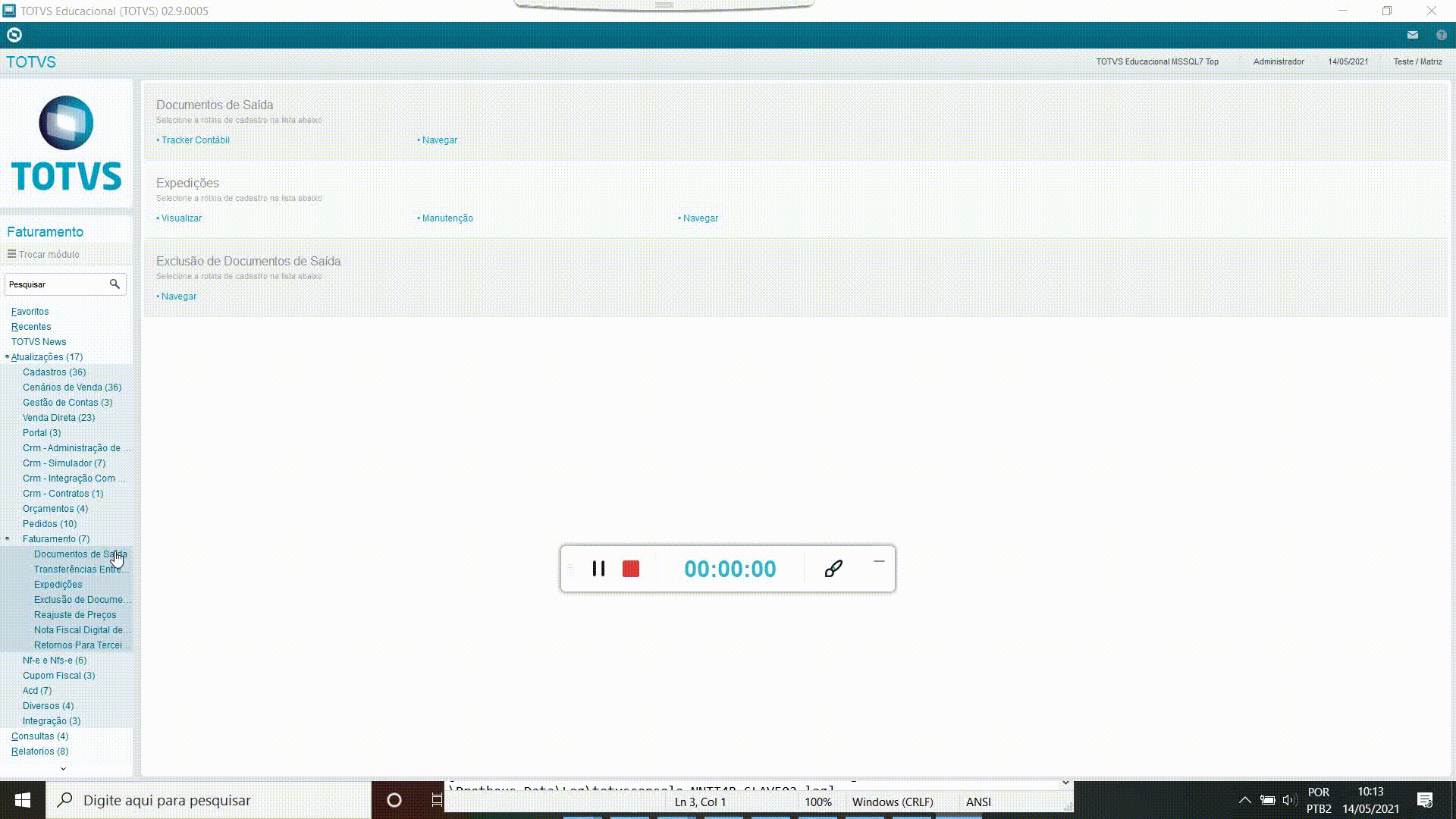Open the Windows Start menu
The height and width of the screenshot is (819, 1456).
coord(23,800)
